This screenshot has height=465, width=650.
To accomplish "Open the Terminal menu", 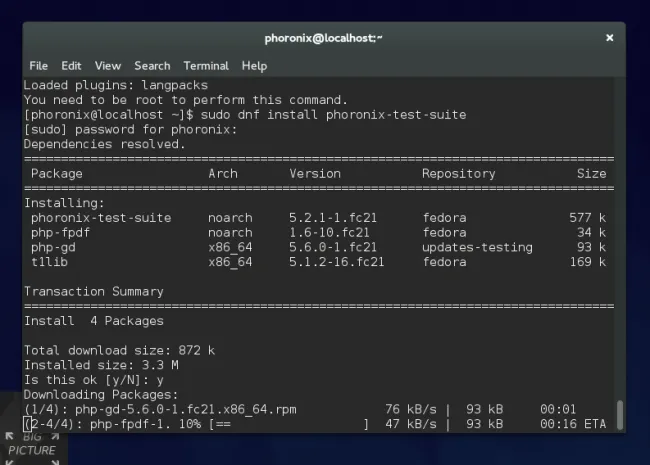I will [206, 66].
